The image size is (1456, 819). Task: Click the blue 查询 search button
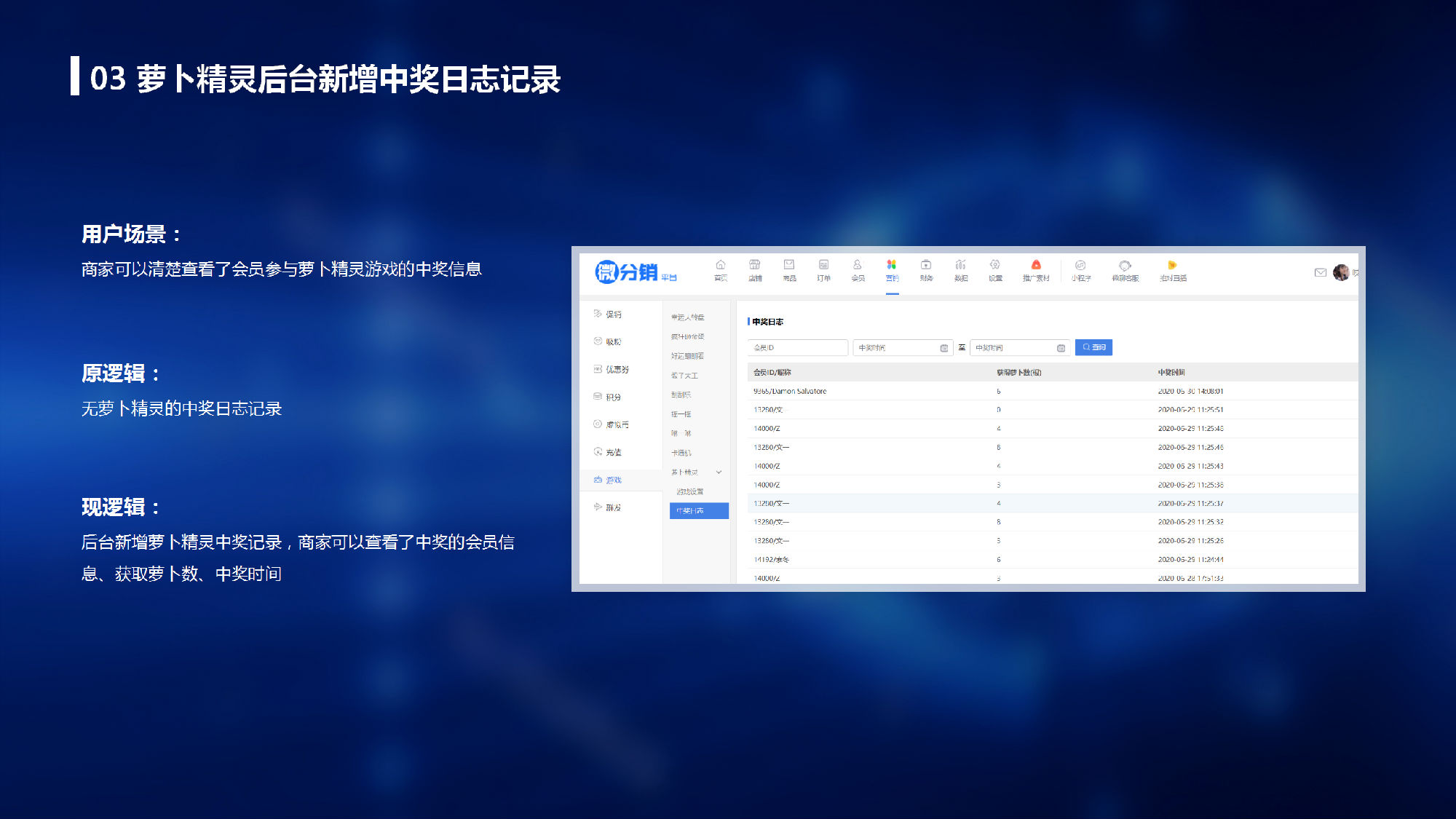pyautogui.click(x=1093, y=347)
